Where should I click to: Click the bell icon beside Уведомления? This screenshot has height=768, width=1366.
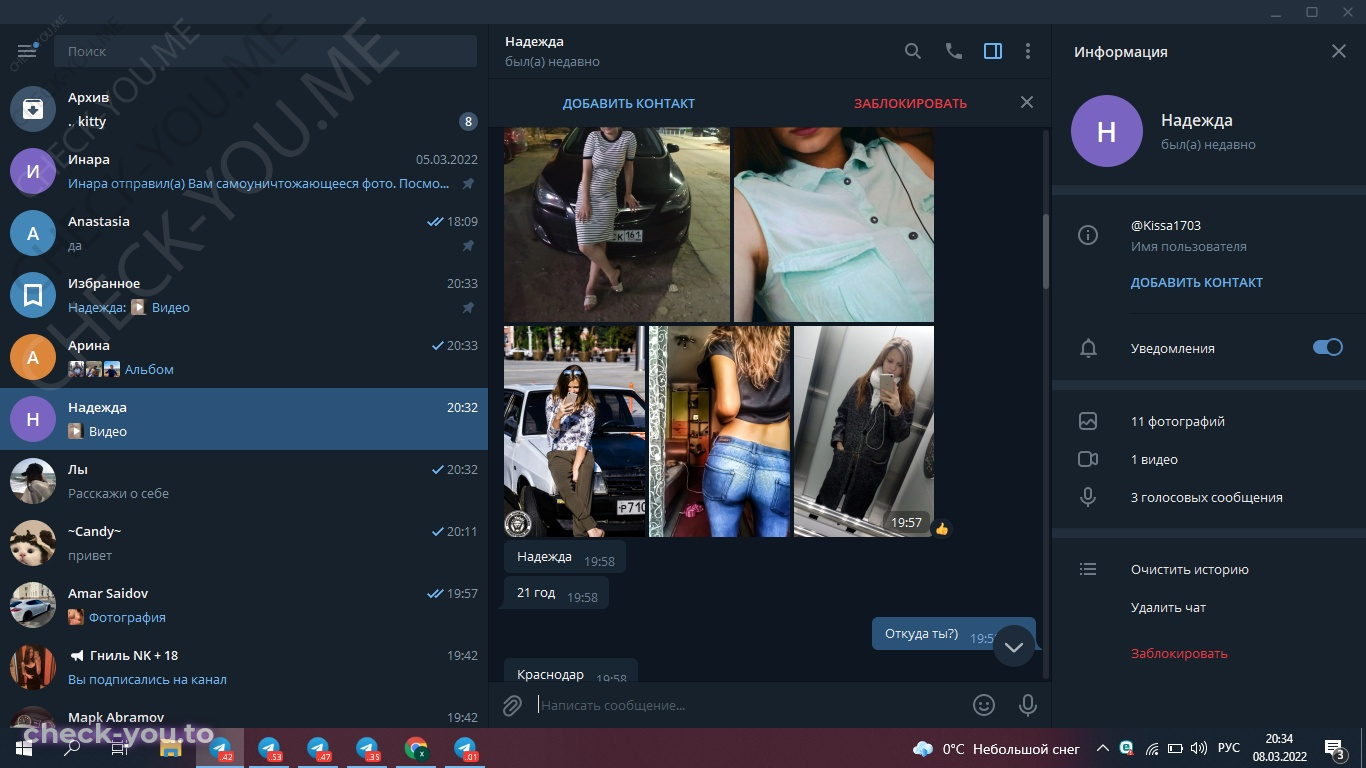1088,348
